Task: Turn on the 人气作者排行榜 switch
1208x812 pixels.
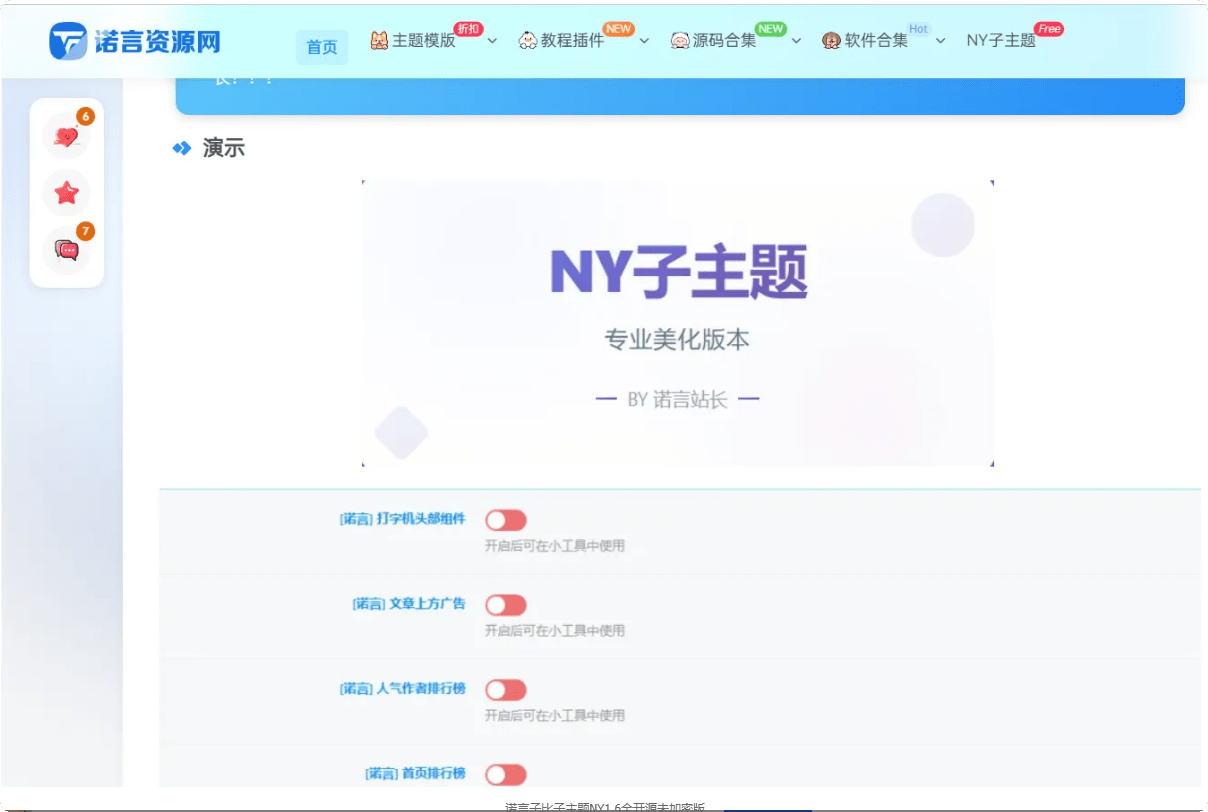Action: [x=506, y=690]
